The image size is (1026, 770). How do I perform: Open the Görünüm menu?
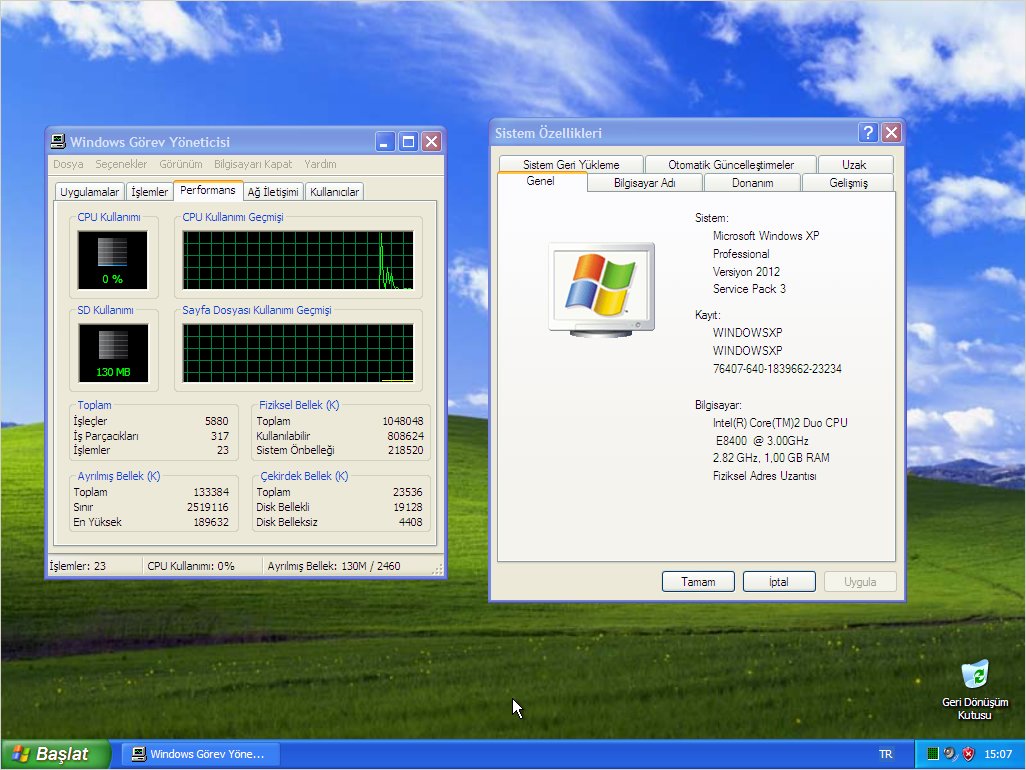coord(181,164)
